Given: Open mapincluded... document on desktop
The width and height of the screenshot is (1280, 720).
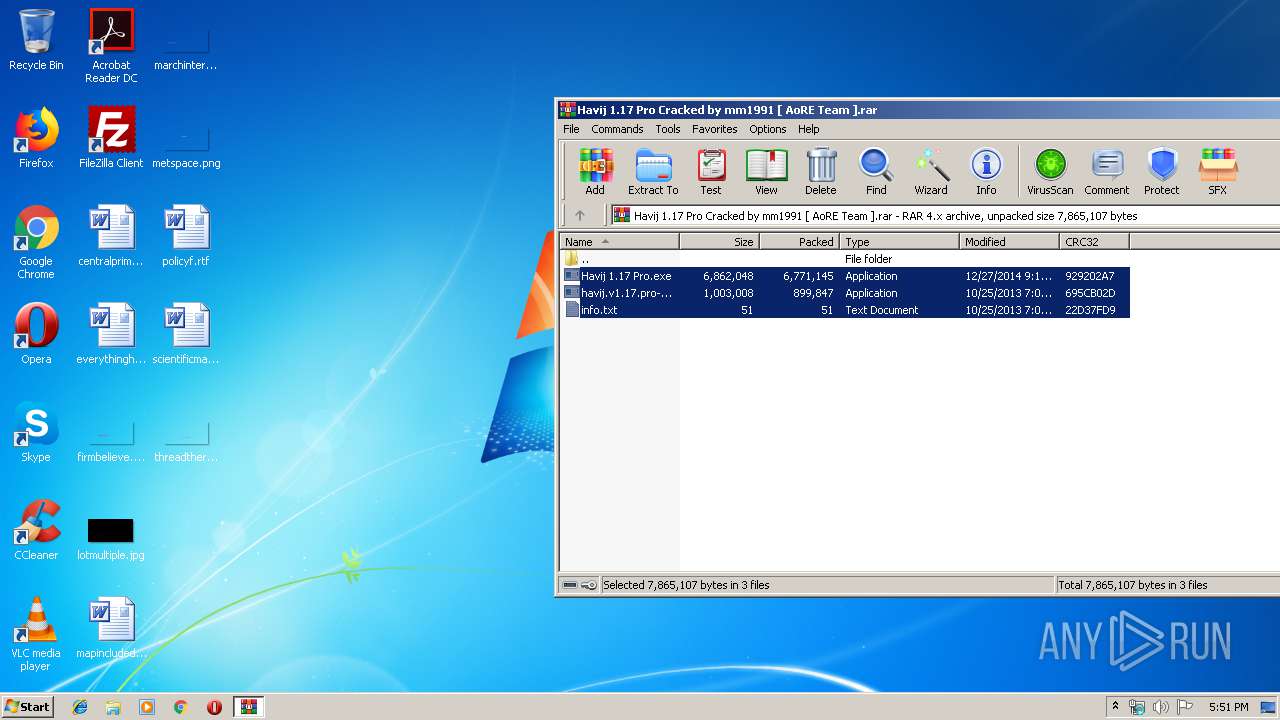Looking at the screenshot, I should [111, 628].
